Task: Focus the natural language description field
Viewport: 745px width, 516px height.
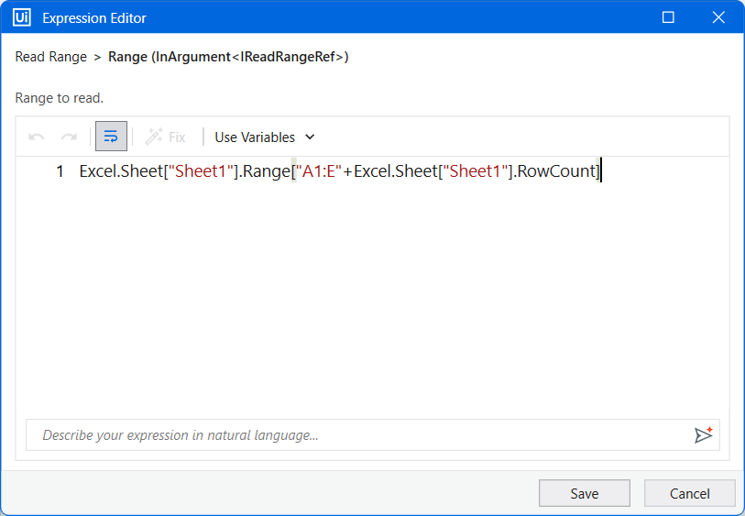Action: click(359, 435)
